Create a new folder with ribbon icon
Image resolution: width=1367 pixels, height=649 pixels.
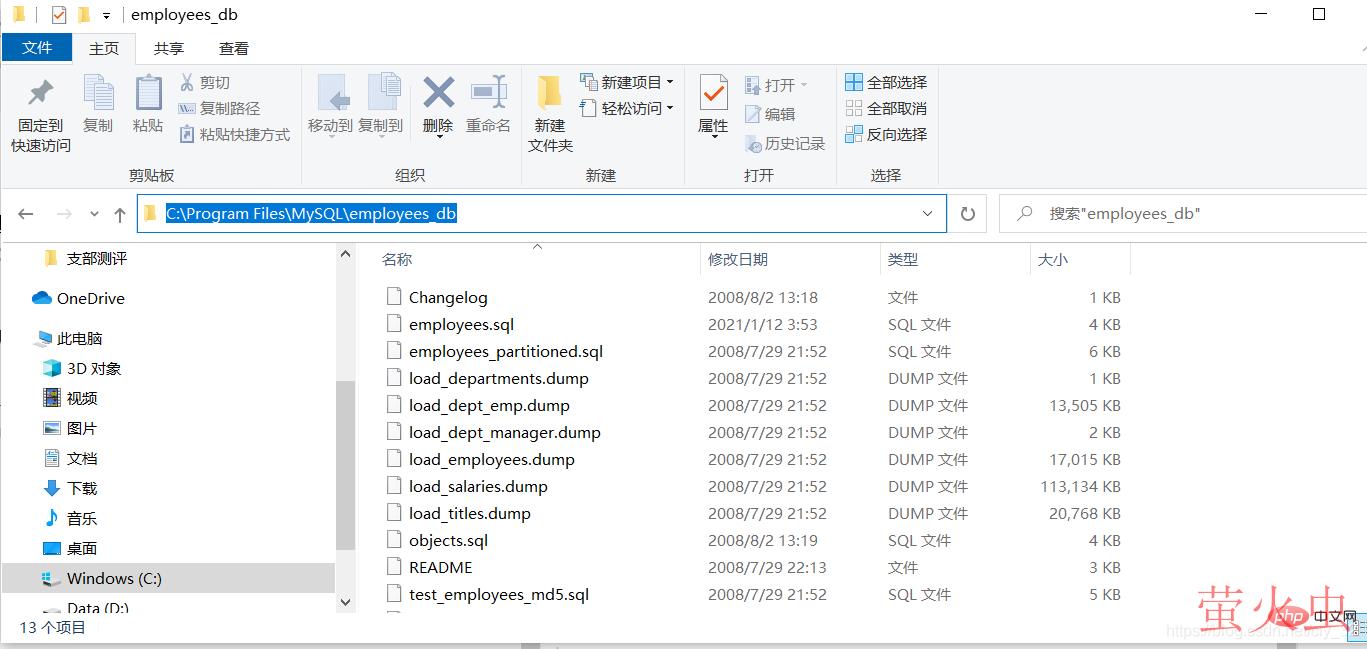pos(549,94)
